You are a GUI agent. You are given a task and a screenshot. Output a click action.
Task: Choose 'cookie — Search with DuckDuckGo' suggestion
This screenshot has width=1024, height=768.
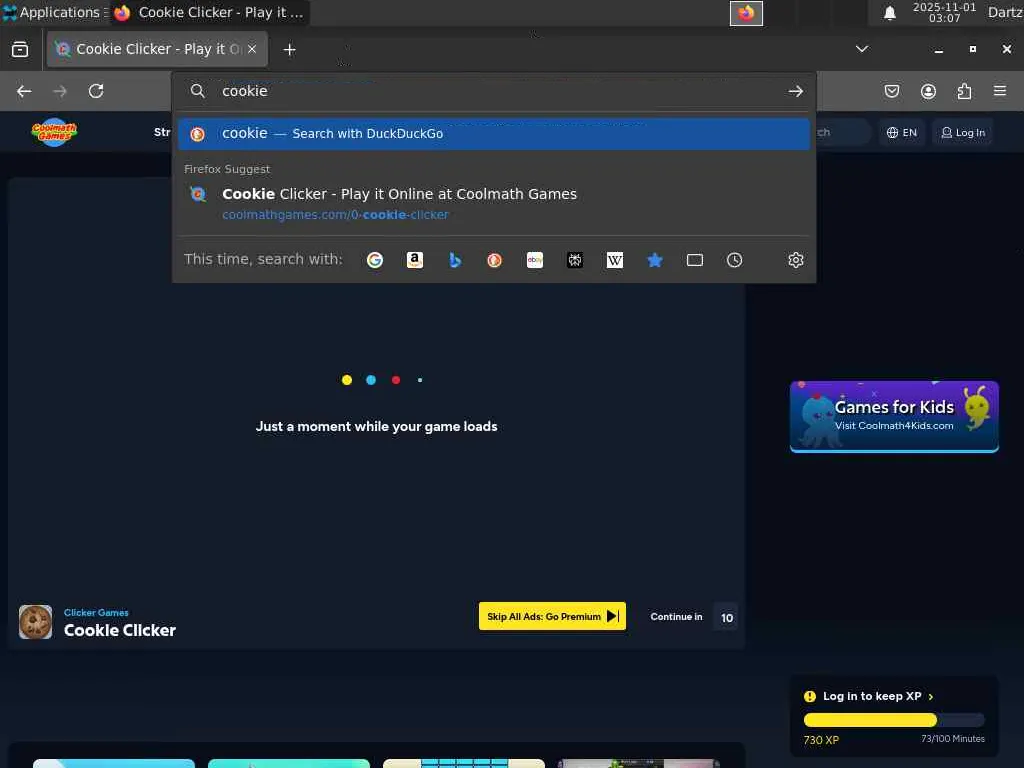coord(494,134)
